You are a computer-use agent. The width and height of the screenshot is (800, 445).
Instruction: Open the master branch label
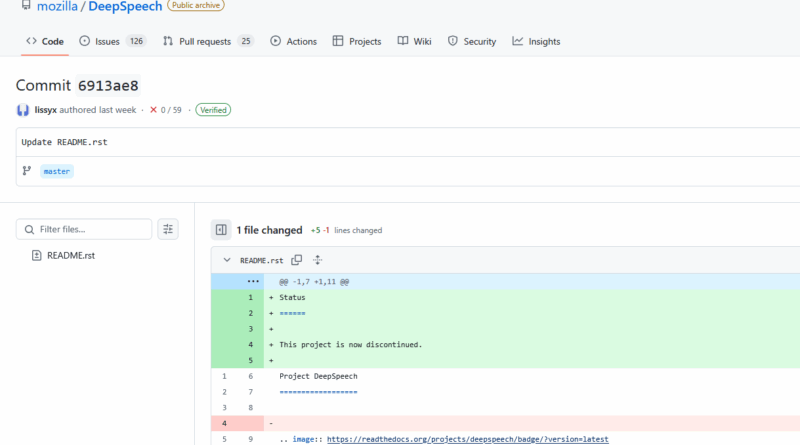(x=57, y=171)
